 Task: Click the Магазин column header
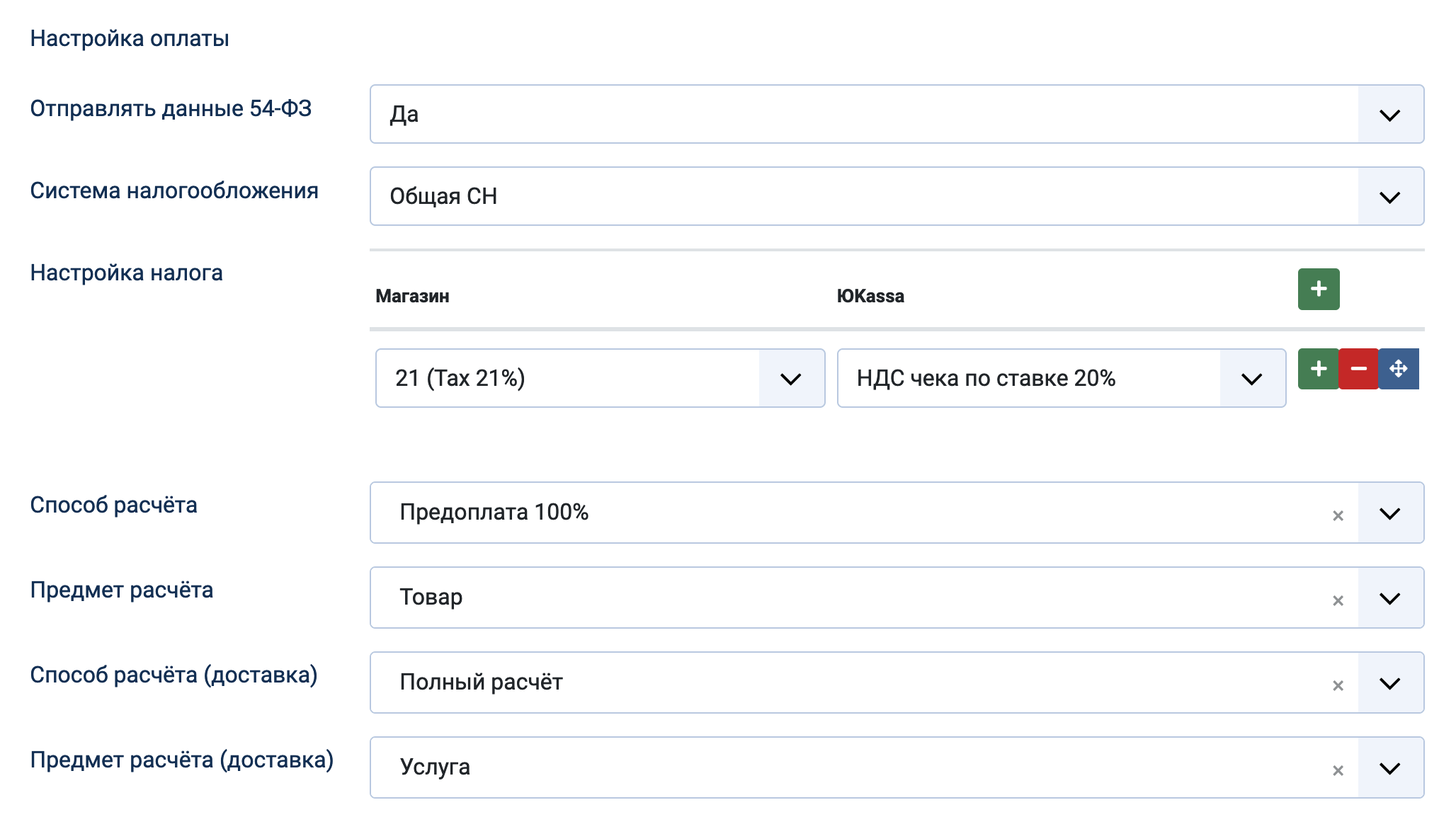pyautogui.click(x=412, y=297)
